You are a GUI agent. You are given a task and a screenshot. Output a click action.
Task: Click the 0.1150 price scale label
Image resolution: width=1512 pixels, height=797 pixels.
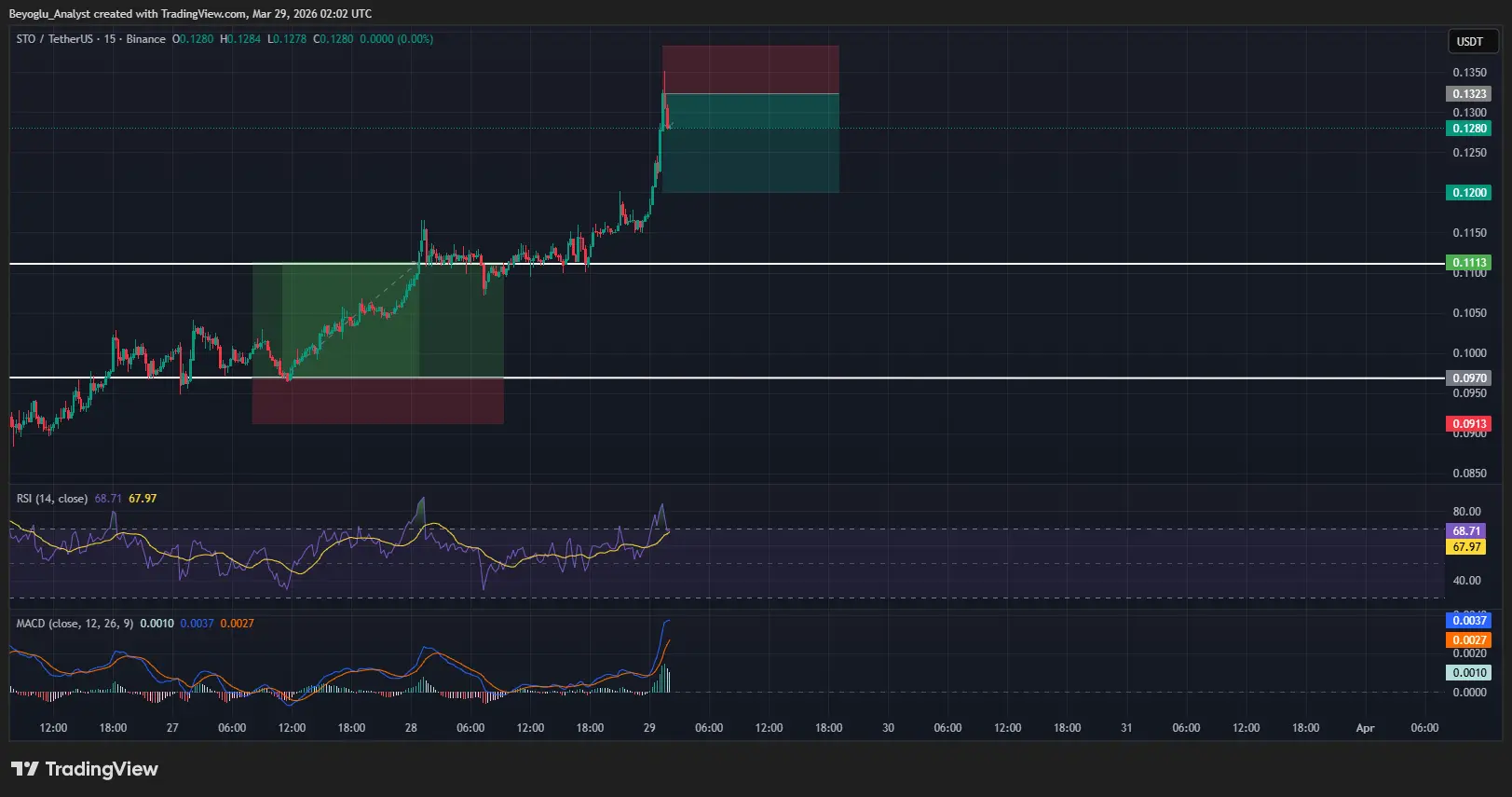[1470, 233]
